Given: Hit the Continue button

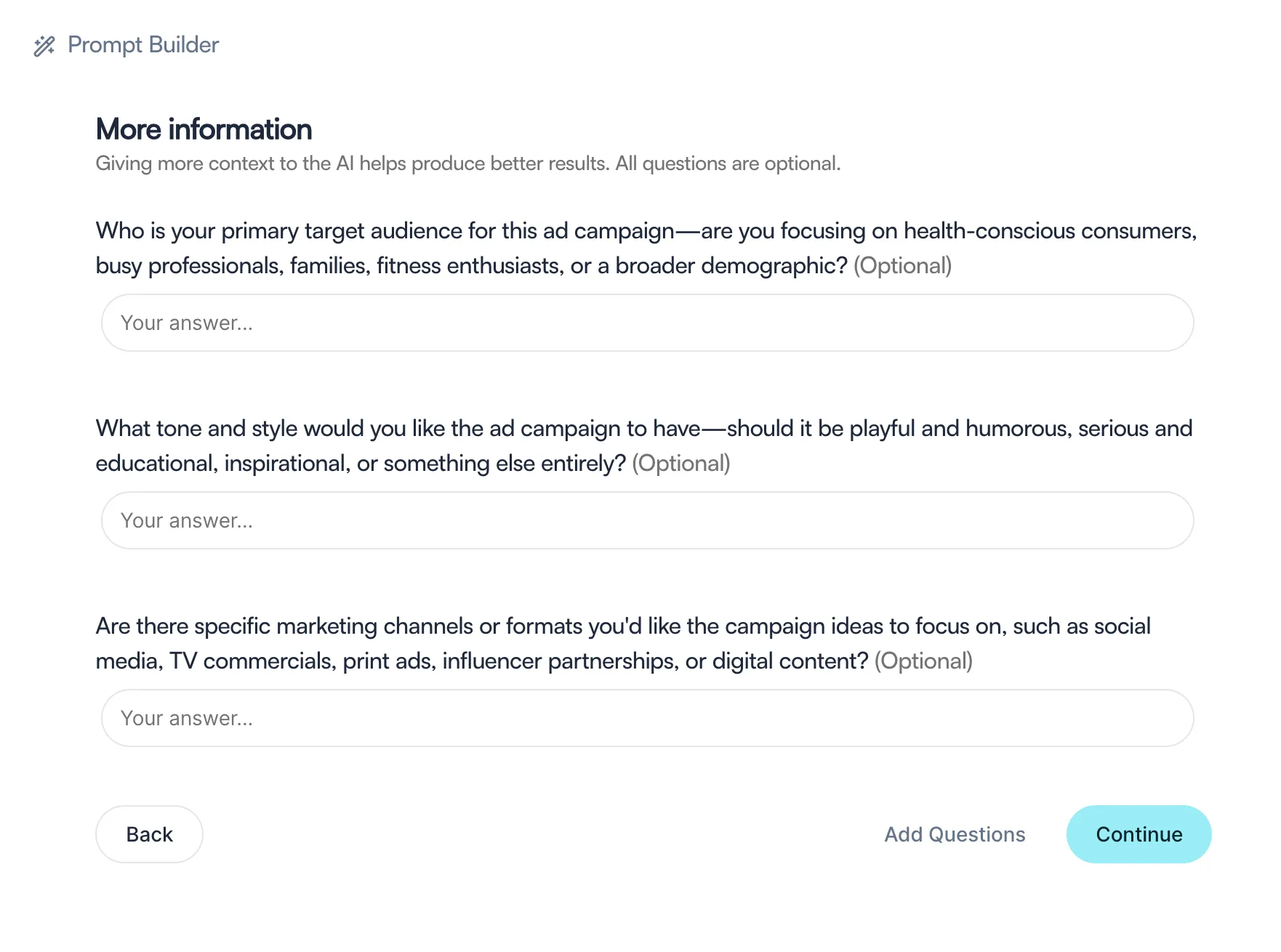Looking at the screenshot, I should coord(1139,834).
